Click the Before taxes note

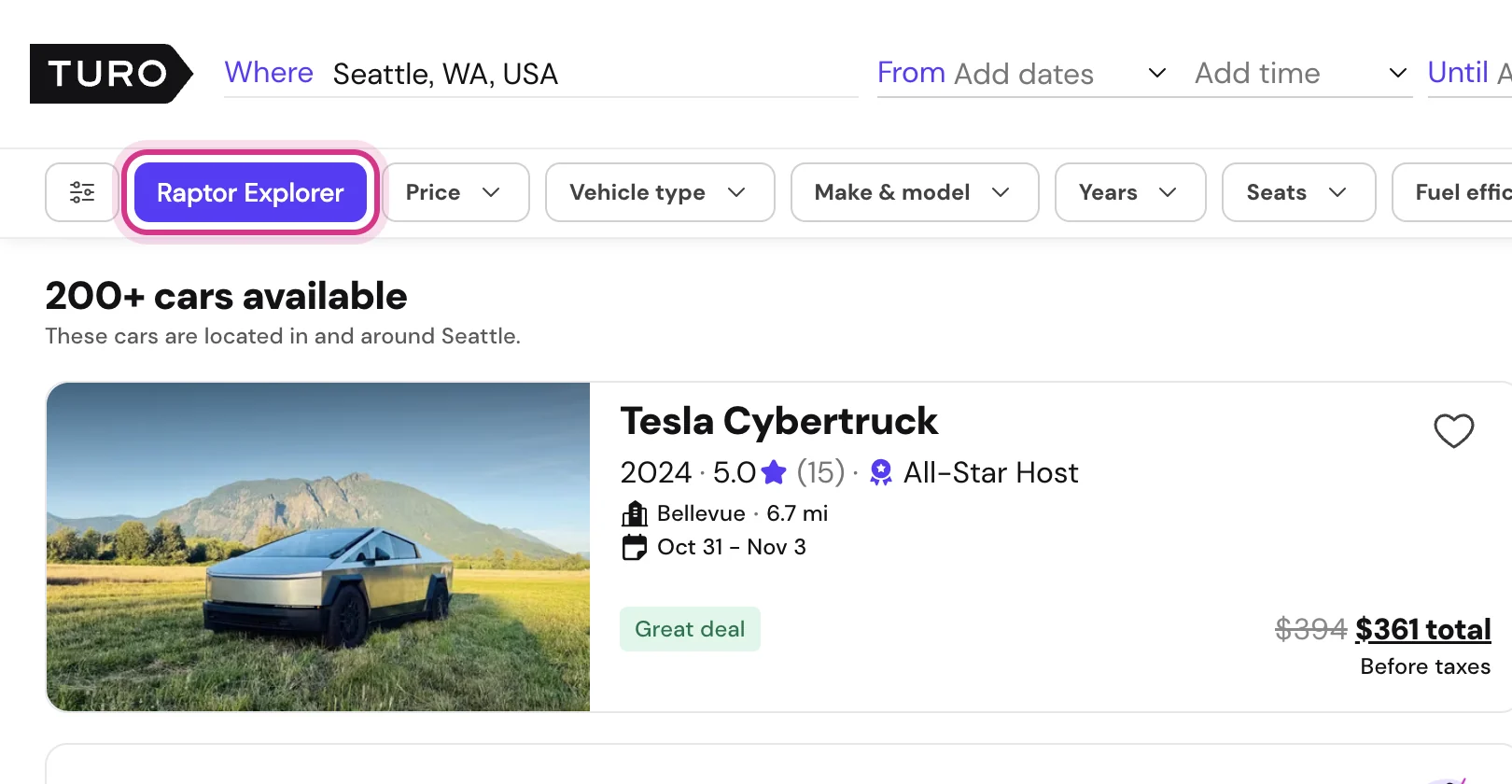(1425, 666)
